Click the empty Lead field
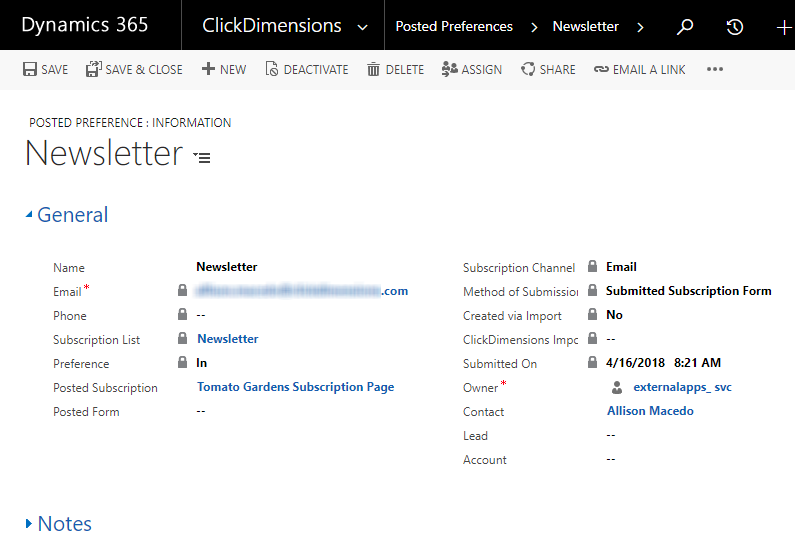The height and width of the screenshot is (556, 795). [611, 435]
